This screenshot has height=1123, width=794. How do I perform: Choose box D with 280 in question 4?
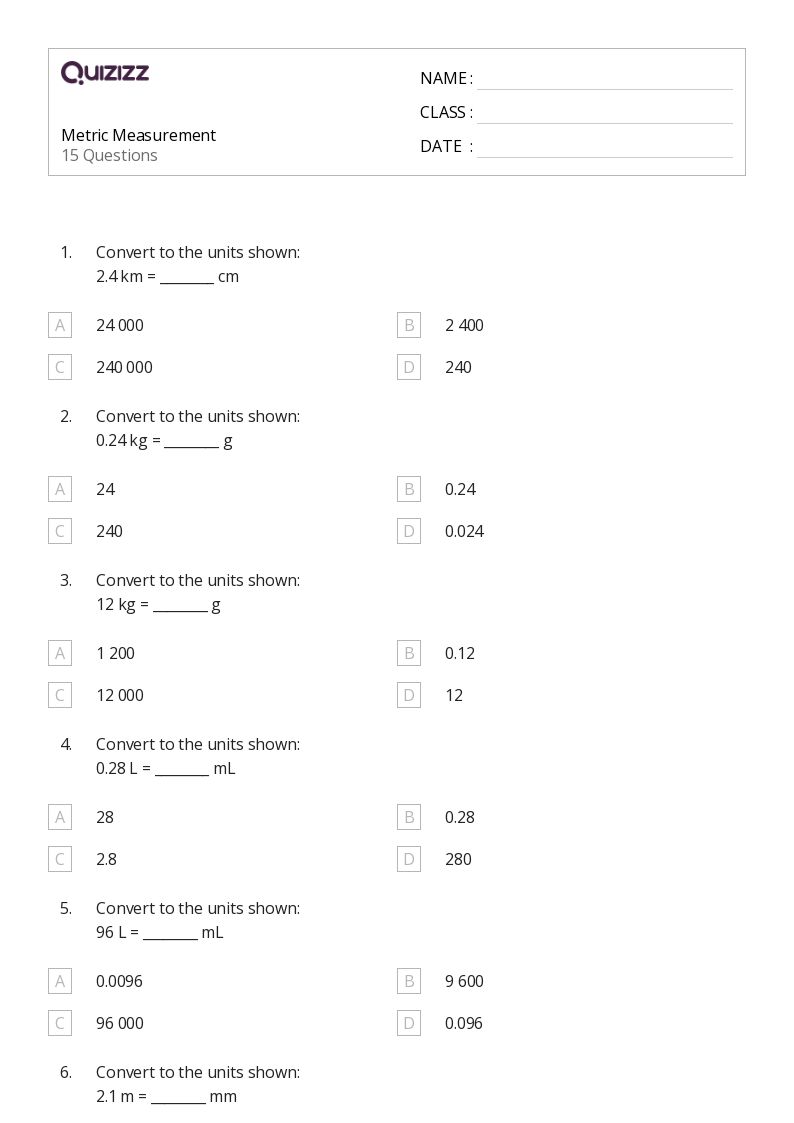409,859
